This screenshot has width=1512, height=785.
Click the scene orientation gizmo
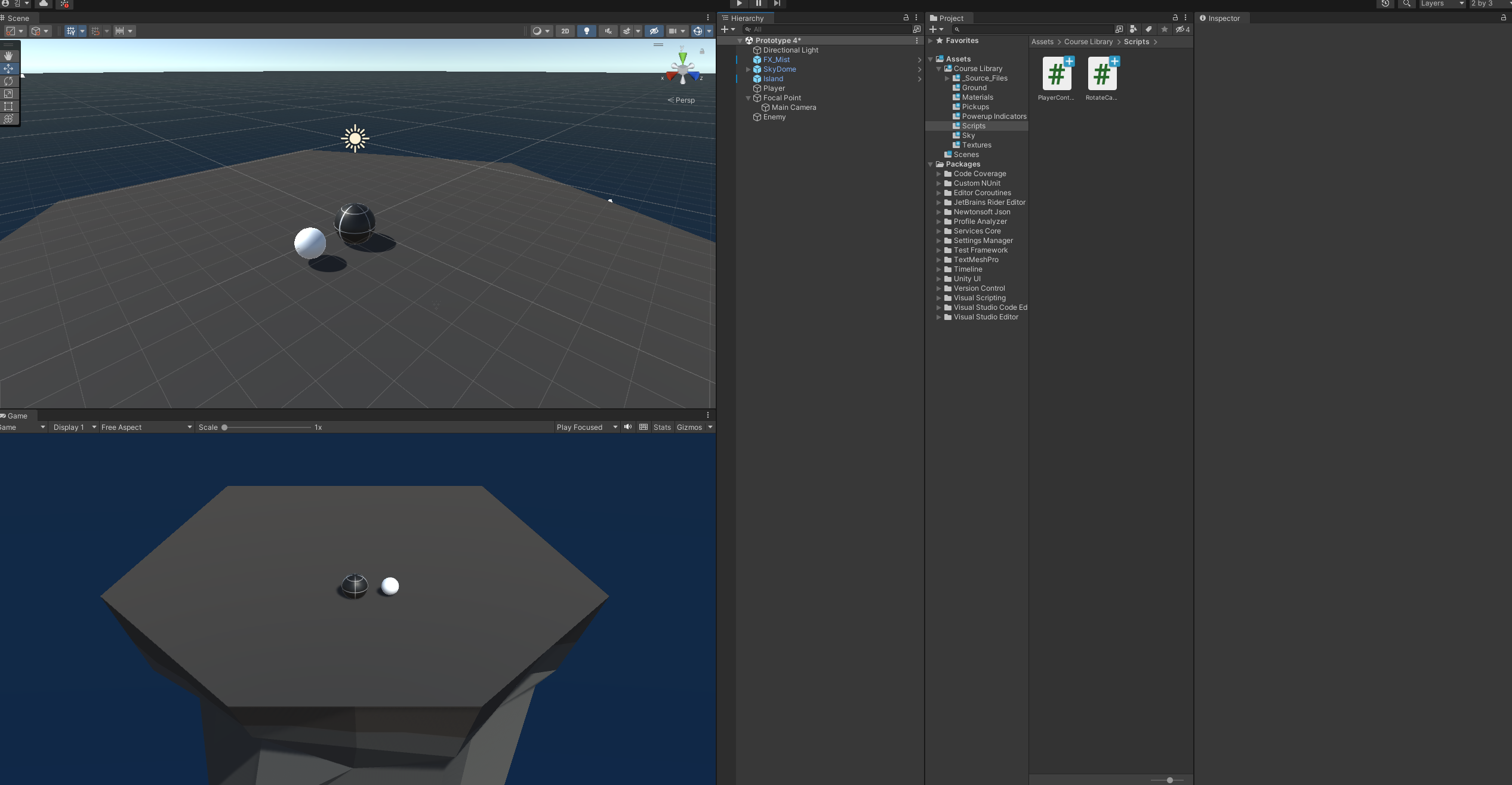click(x=682, y=70)
